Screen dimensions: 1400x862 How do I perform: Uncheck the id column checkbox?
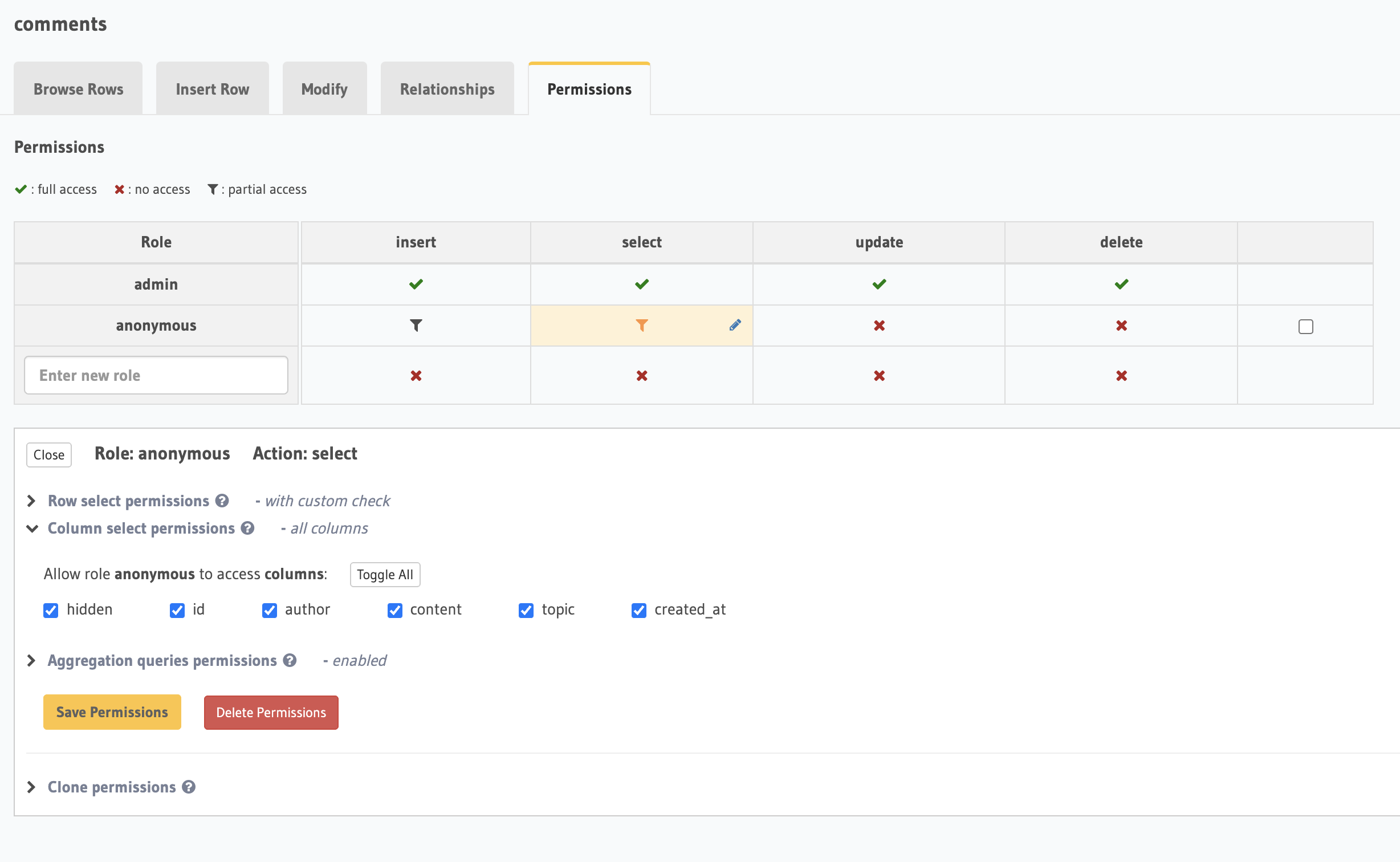[x=177, y=610]
